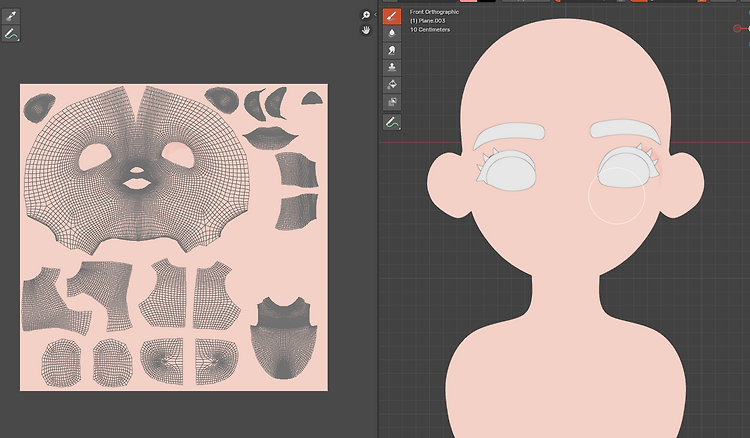Image resolution: width=750 pixels, height=438 pixels.
Task: Select the Sample color eyedropper tool in image editor
Action: 11,16
